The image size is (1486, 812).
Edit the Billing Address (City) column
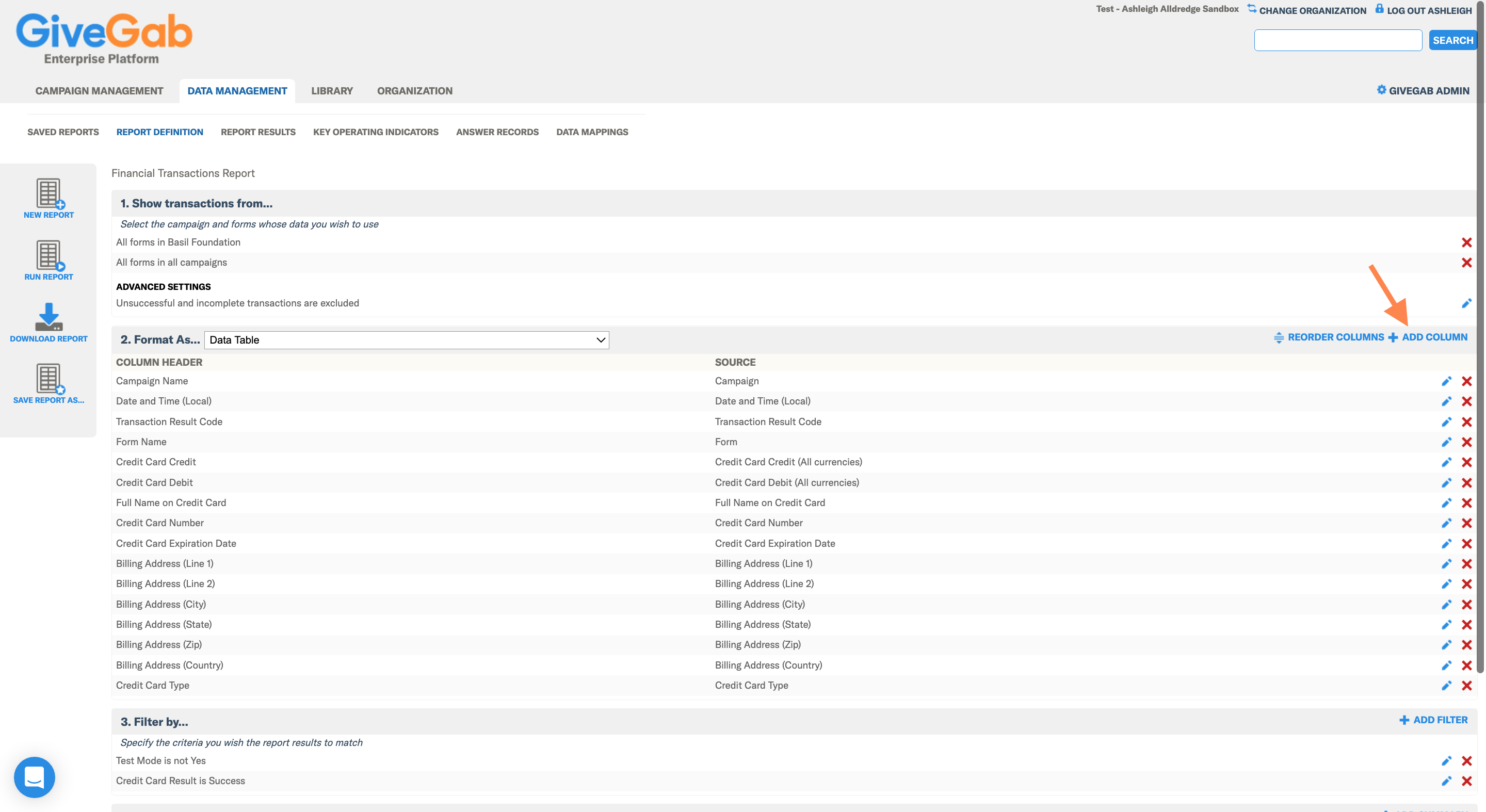(1446, 605)
